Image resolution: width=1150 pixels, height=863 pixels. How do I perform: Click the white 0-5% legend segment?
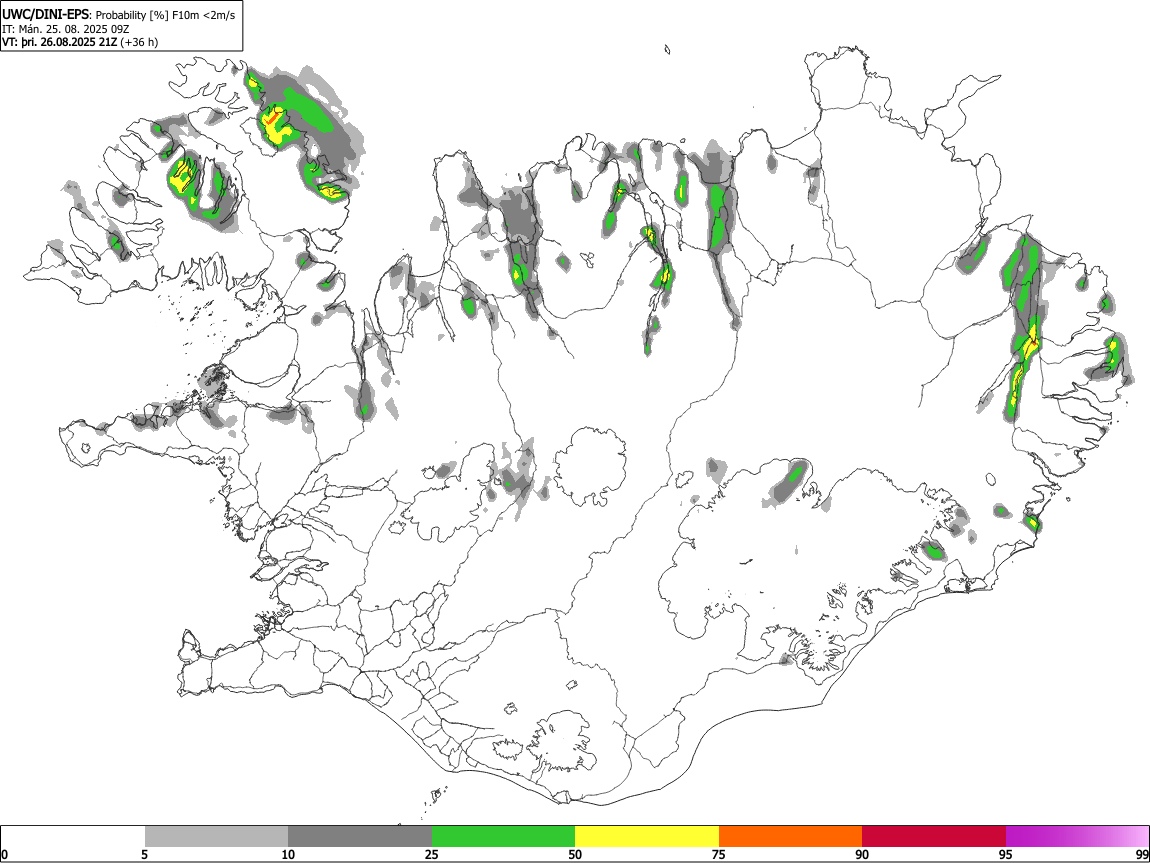73,836
